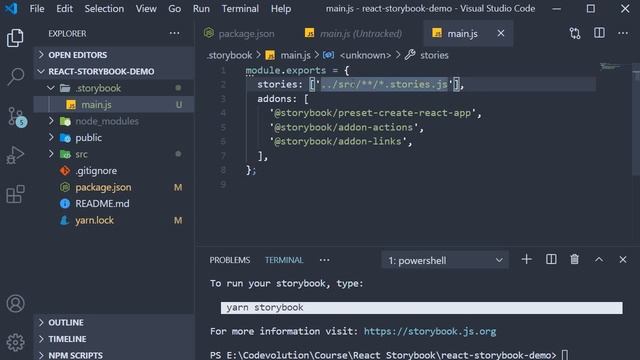Viewport: 640px width, 360px height.
Task: Open the yarn.lock file
Action: tap(114, 220)
